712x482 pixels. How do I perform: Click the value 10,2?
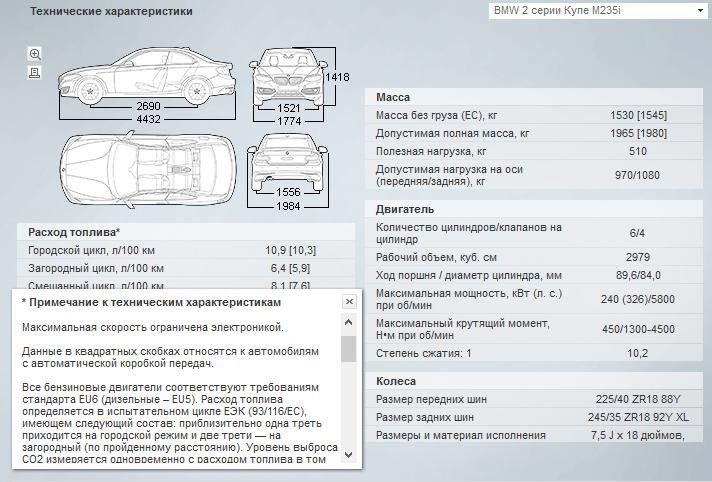(x=638, y=353)
